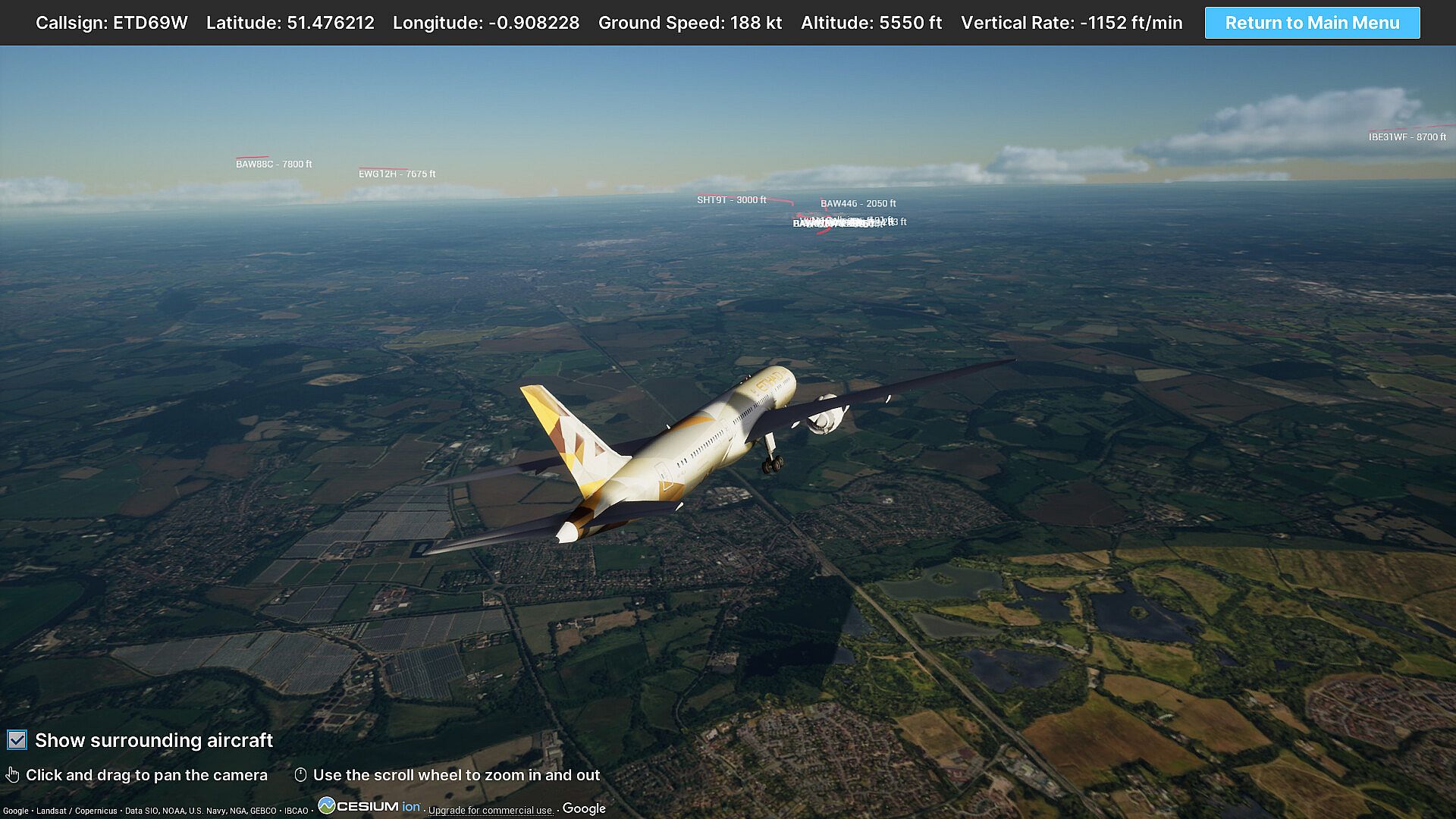Click the hand pan-camera icon
The image size is (1456, 819).
[x=12, y=775]
